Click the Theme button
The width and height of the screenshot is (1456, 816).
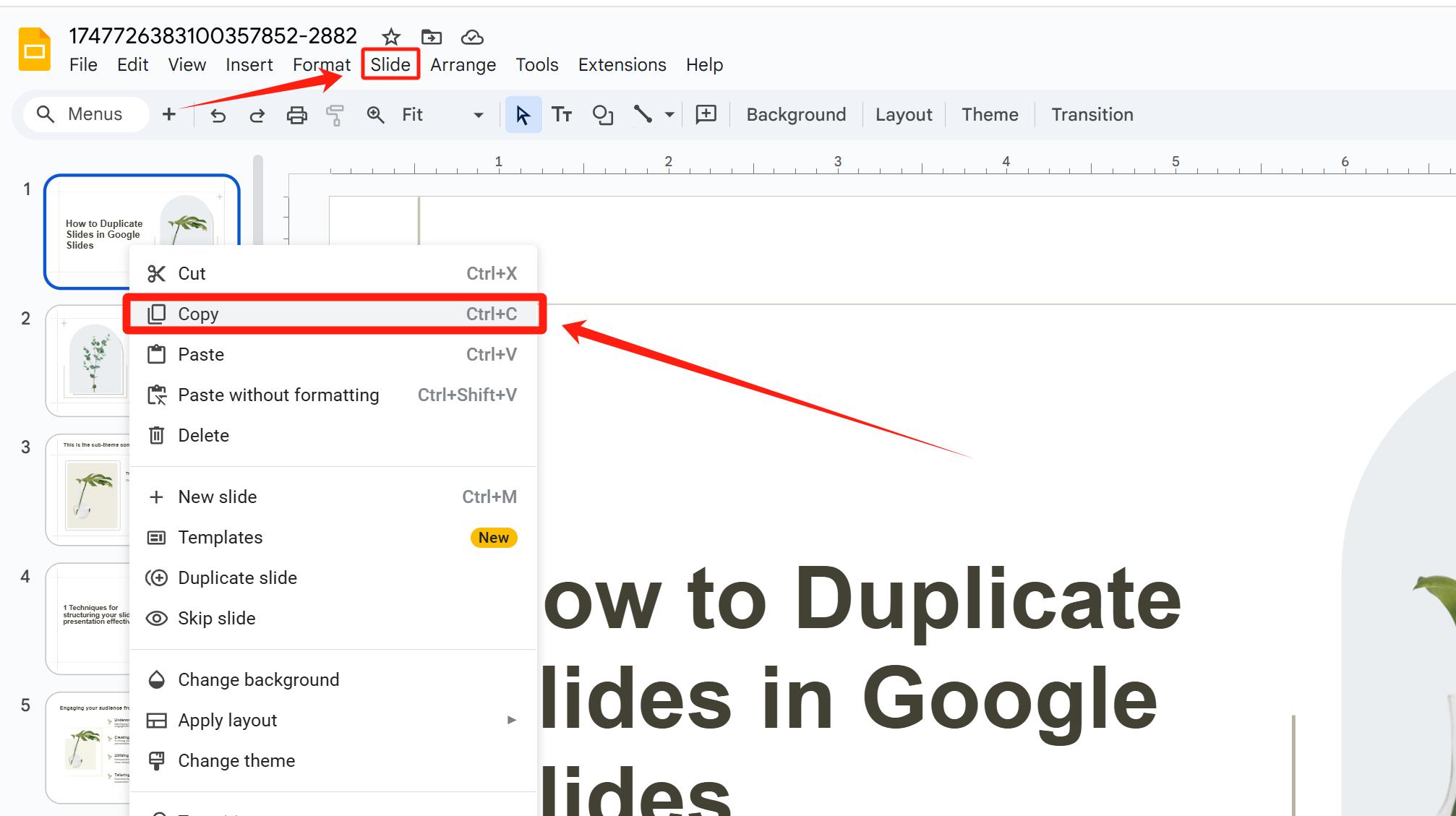tap(990, 115)
